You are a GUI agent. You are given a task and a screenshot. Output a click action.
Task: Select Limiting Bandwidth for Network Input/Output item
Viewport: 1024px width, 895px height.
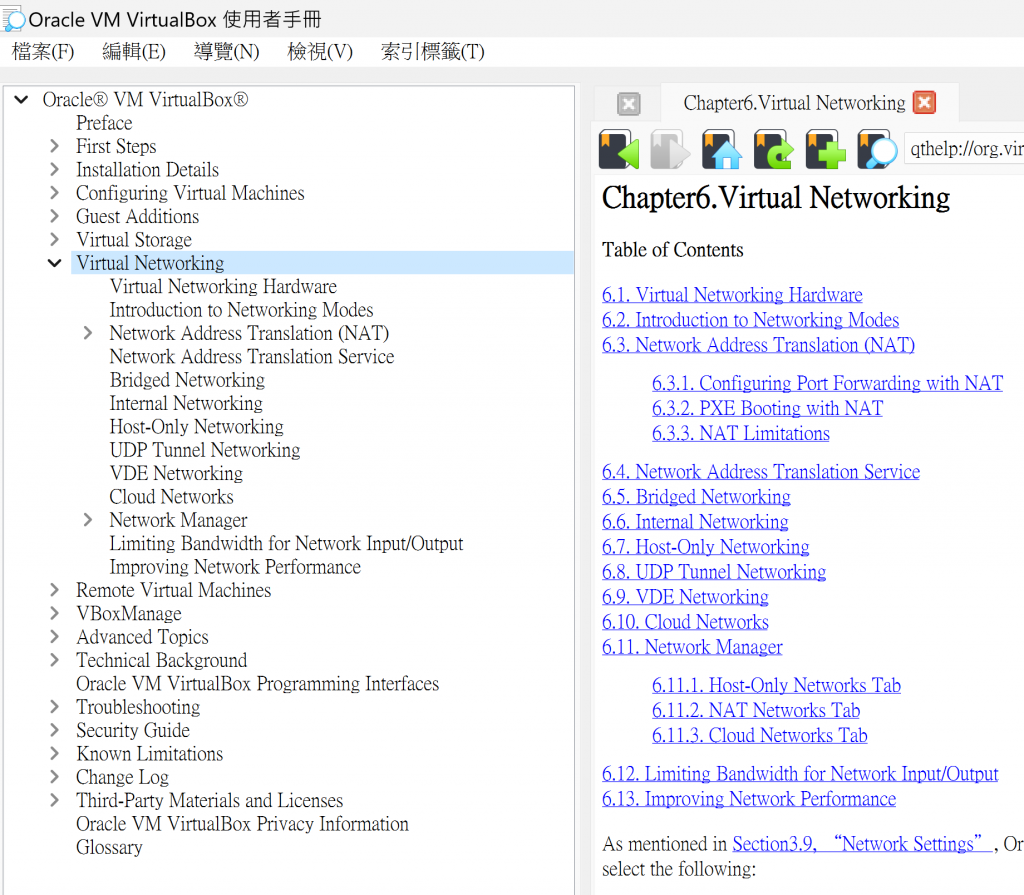(x=286, y=544)
